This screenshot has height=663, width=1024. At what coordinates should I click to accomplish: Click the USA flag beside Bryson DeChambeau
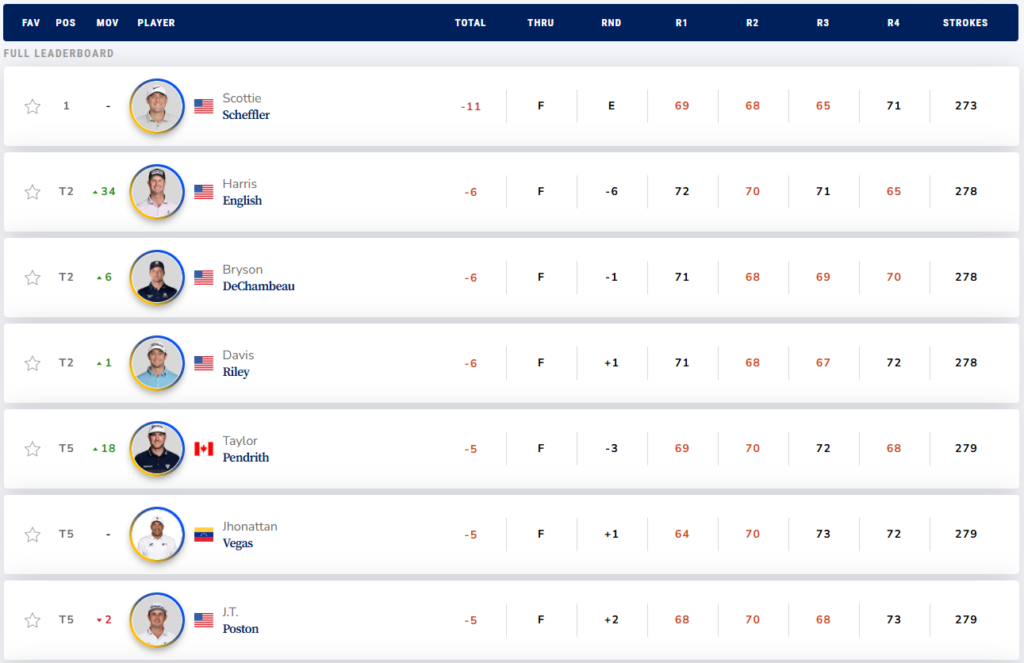click(x=204, y=277)
